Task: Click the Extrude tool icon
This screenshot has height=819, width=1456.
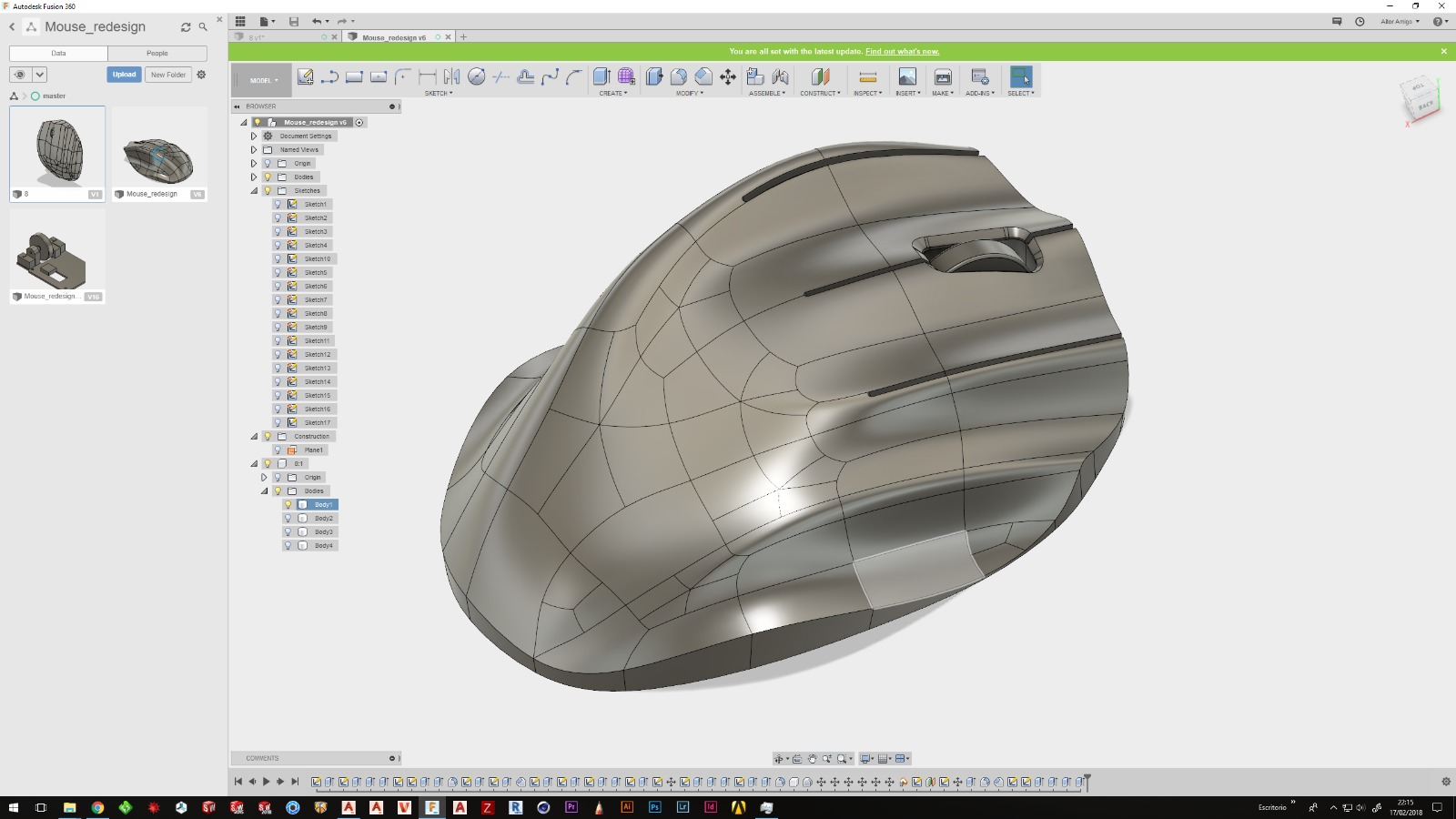Action: click(x=602, y=77)
